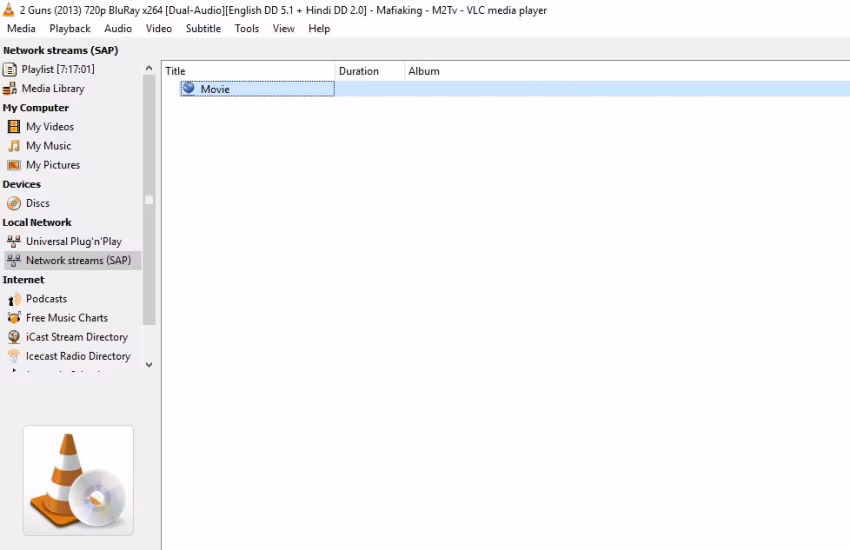Open the View menu

284,29
